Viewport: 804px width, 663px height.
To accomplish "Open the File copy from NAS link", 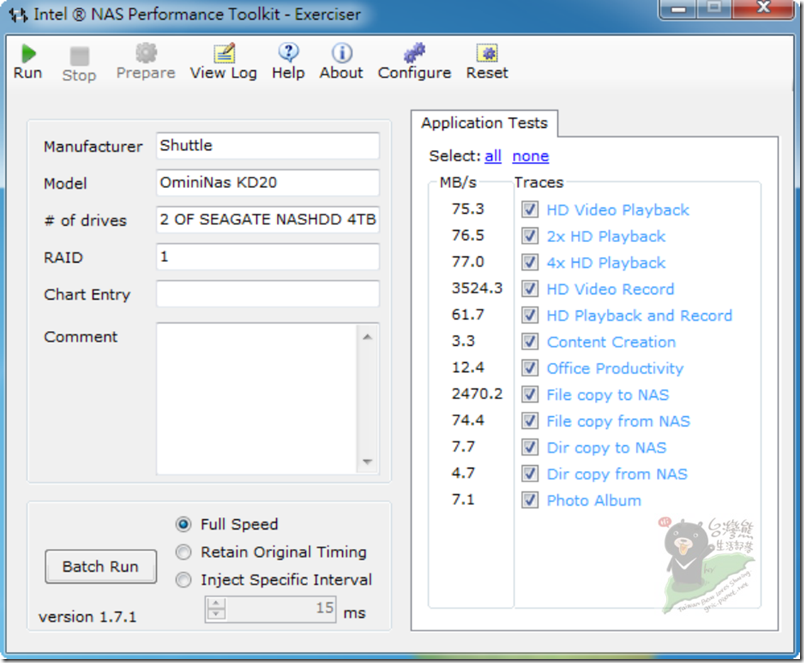I will tap(618, 421).
